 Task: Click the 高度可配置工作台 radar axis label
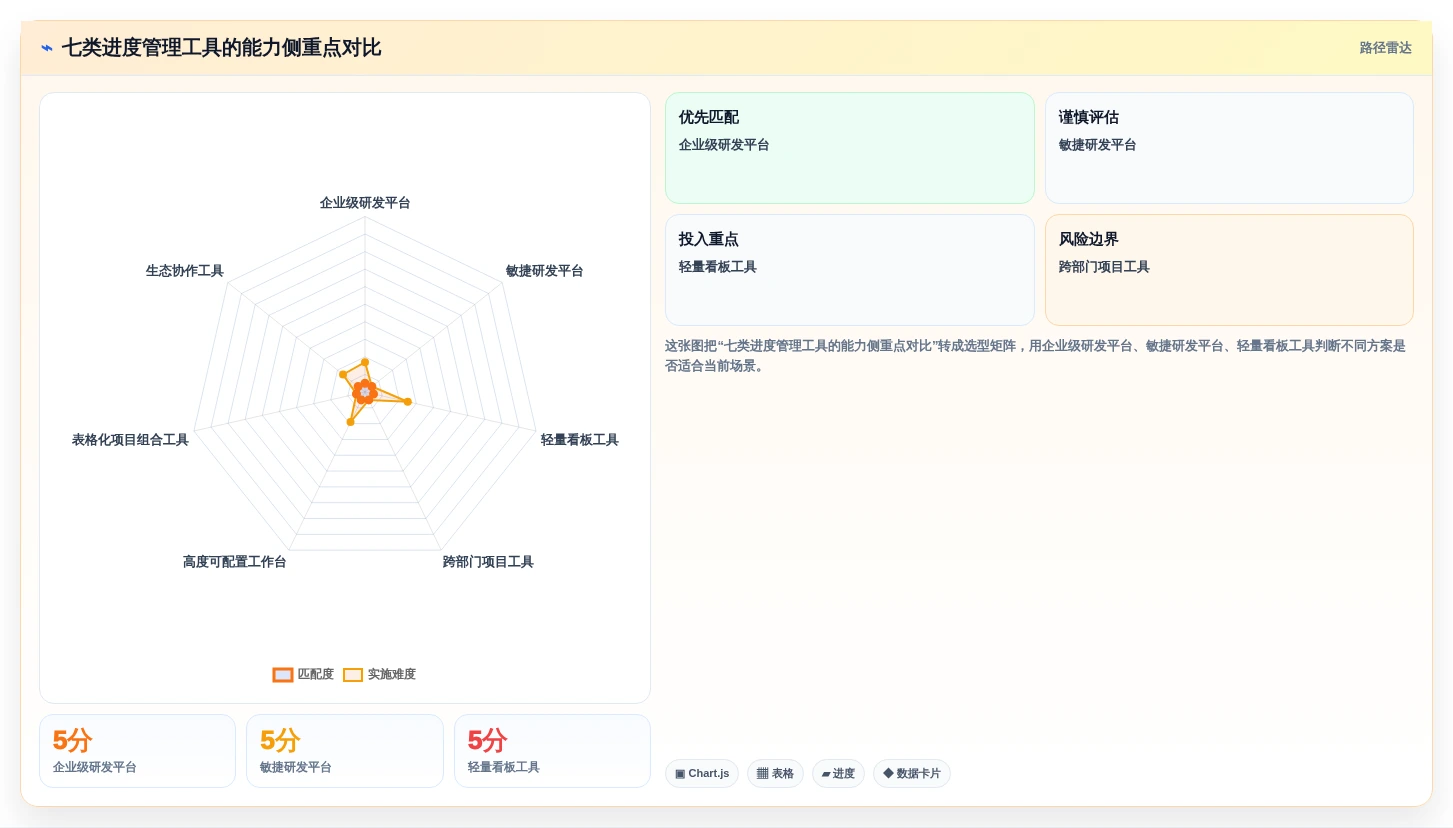234,562
